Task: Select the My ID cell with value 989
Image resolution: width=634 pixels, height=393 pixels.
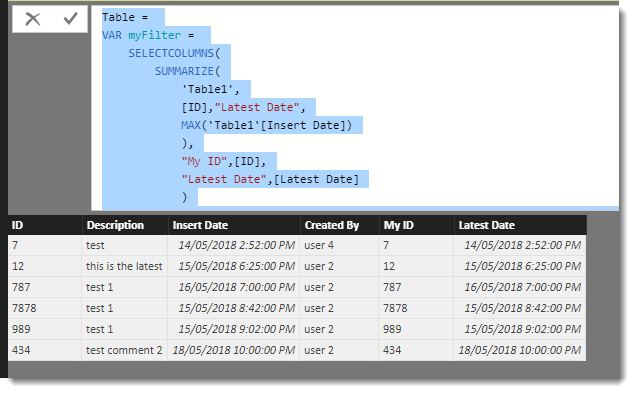Action: point(416,330)
